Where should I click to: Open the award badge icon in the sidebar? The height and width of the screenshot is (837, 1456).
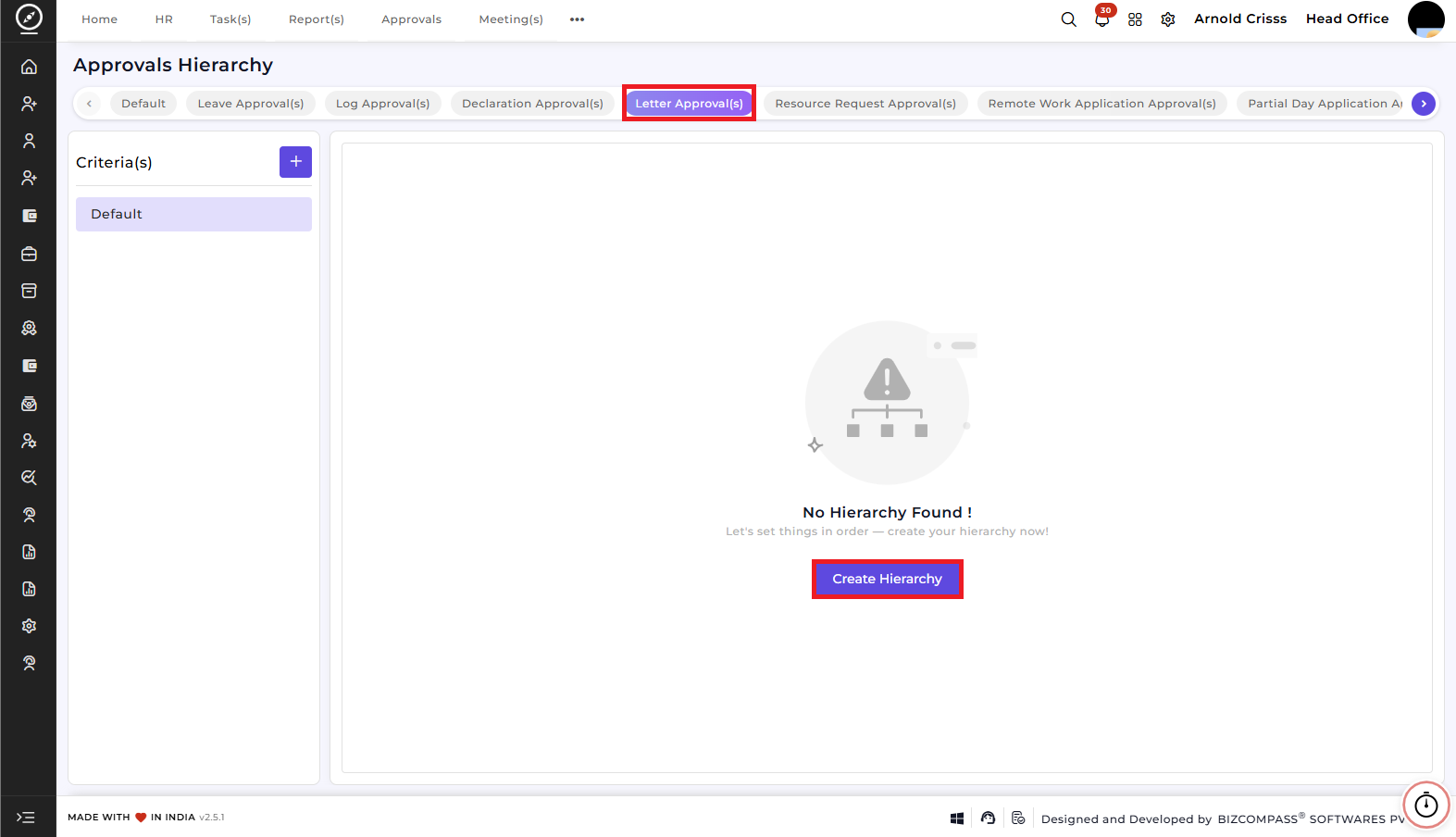pyautogui.click(x=29, y=328)
